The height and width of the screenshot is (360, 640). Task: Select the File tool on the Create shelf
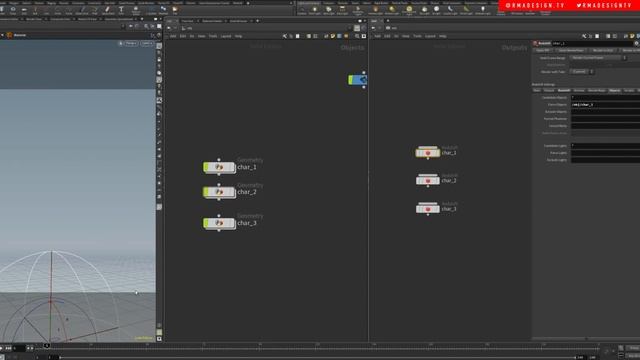[x=175, y=10]
